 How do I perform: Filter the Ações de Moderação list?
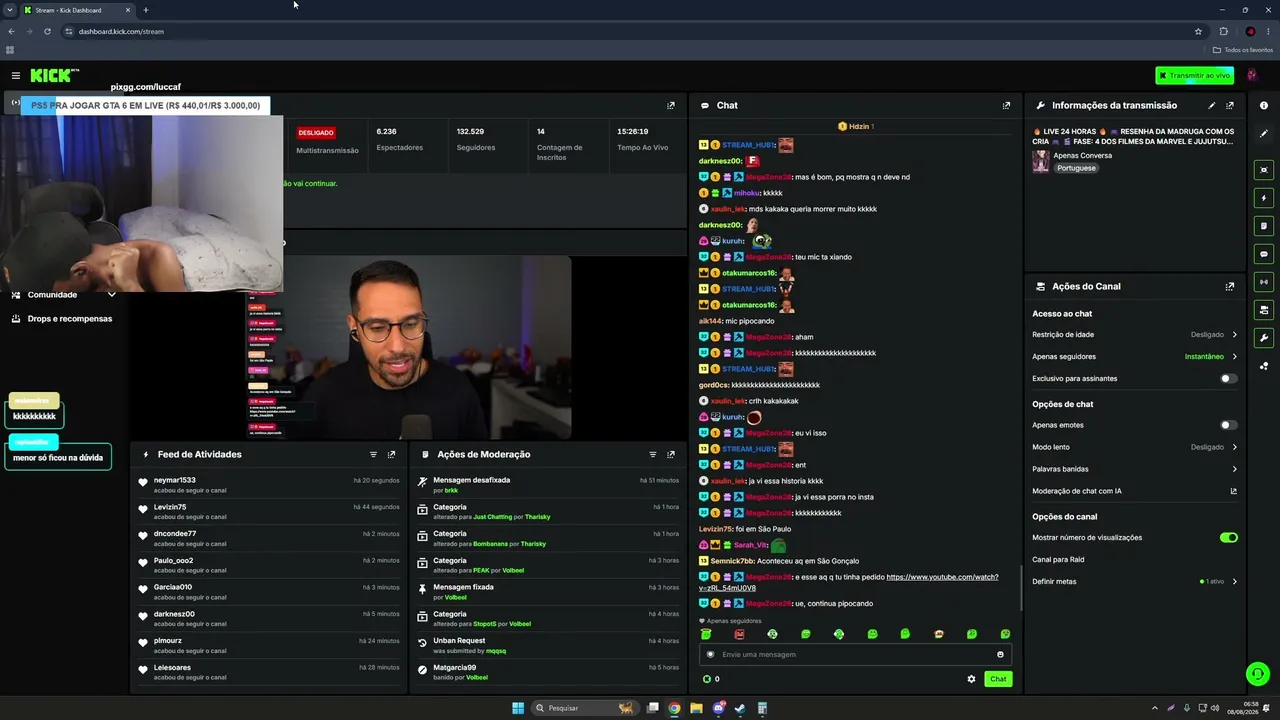tap(653, 454)
